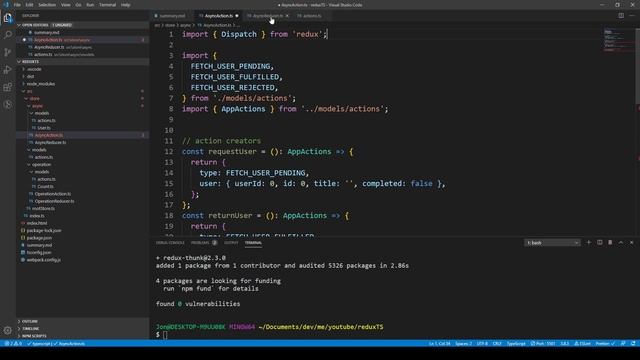Screen dimensions: 640x360
Task: Click the feedback icon in status bar
Action: point(623,344)
